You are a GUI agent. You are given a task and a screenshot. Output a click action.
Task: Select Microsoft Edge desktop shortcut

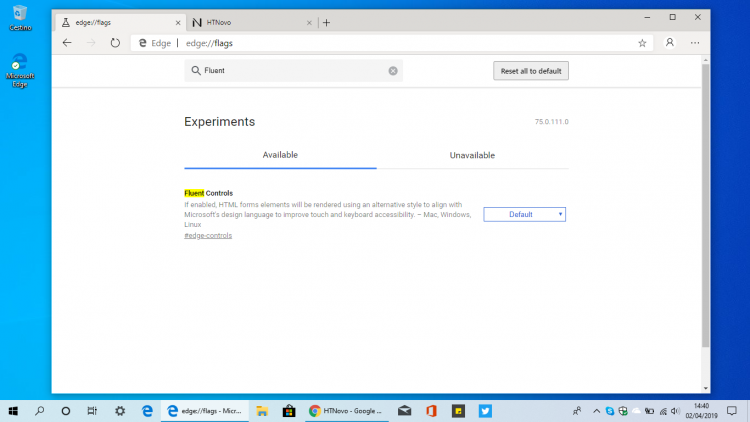pos(20,70)
